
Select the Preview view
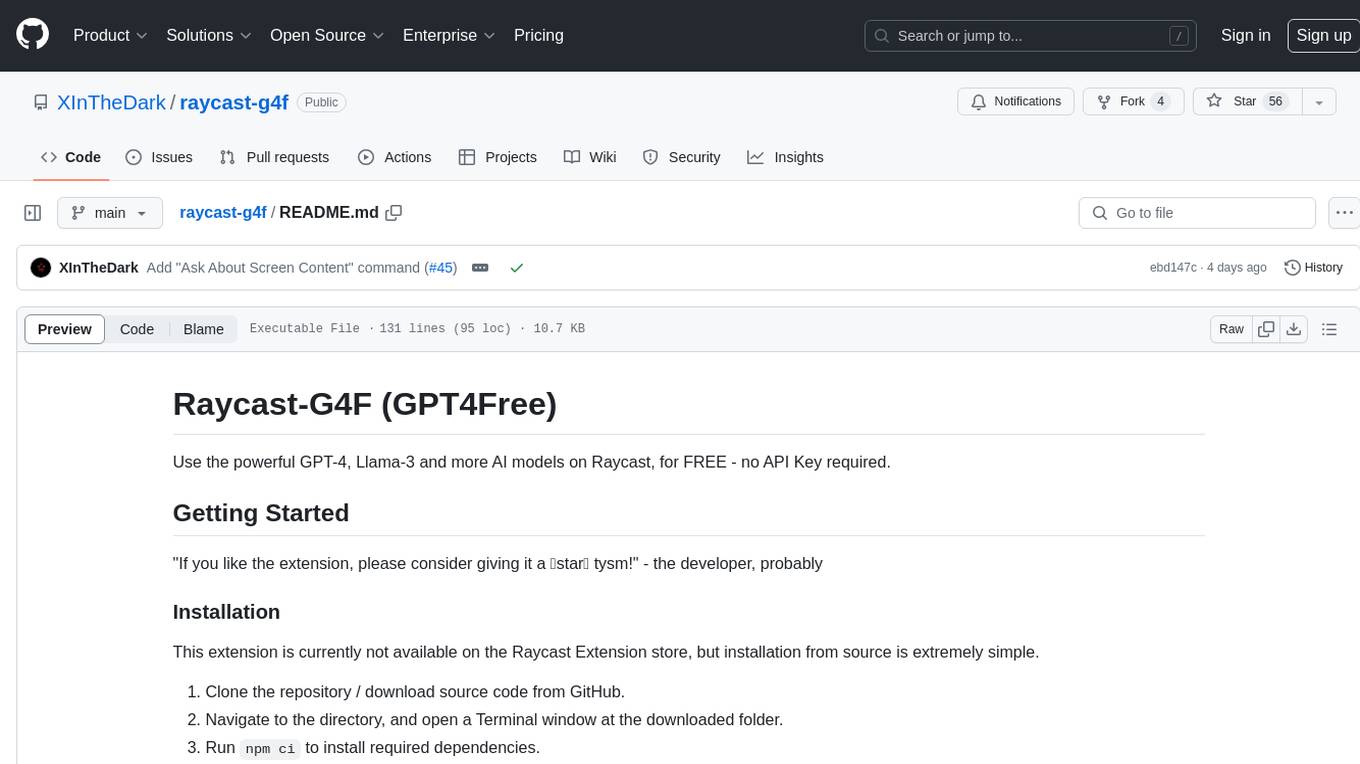[x=65, y=329]
